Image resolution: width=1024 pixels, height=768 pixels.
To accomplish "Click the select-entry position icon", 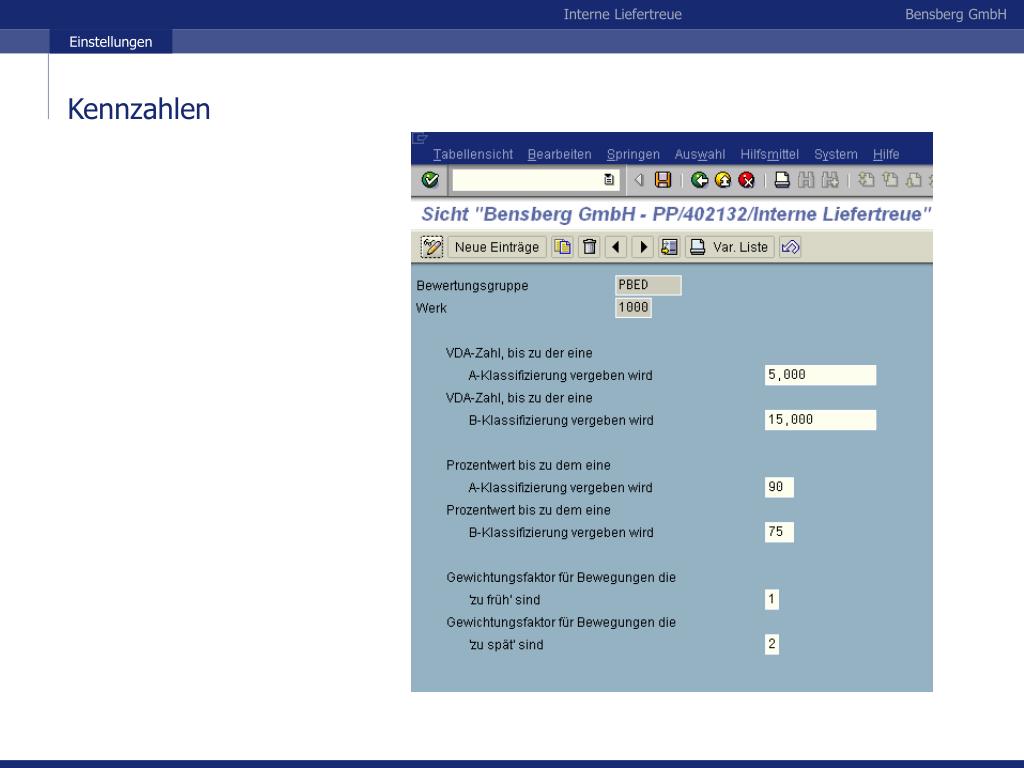I will coord(669,247).
